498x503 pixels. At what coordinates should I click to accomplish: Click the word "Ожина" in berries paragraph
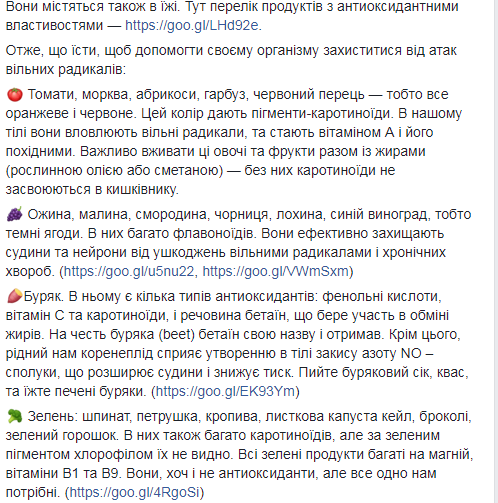pos(49,214)
